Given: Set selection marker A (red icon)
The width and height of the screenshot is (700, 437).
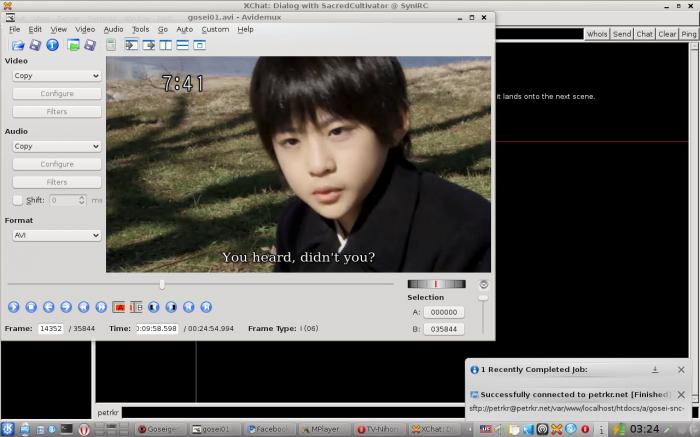Looking at the screenshot, I should point(119,307).
